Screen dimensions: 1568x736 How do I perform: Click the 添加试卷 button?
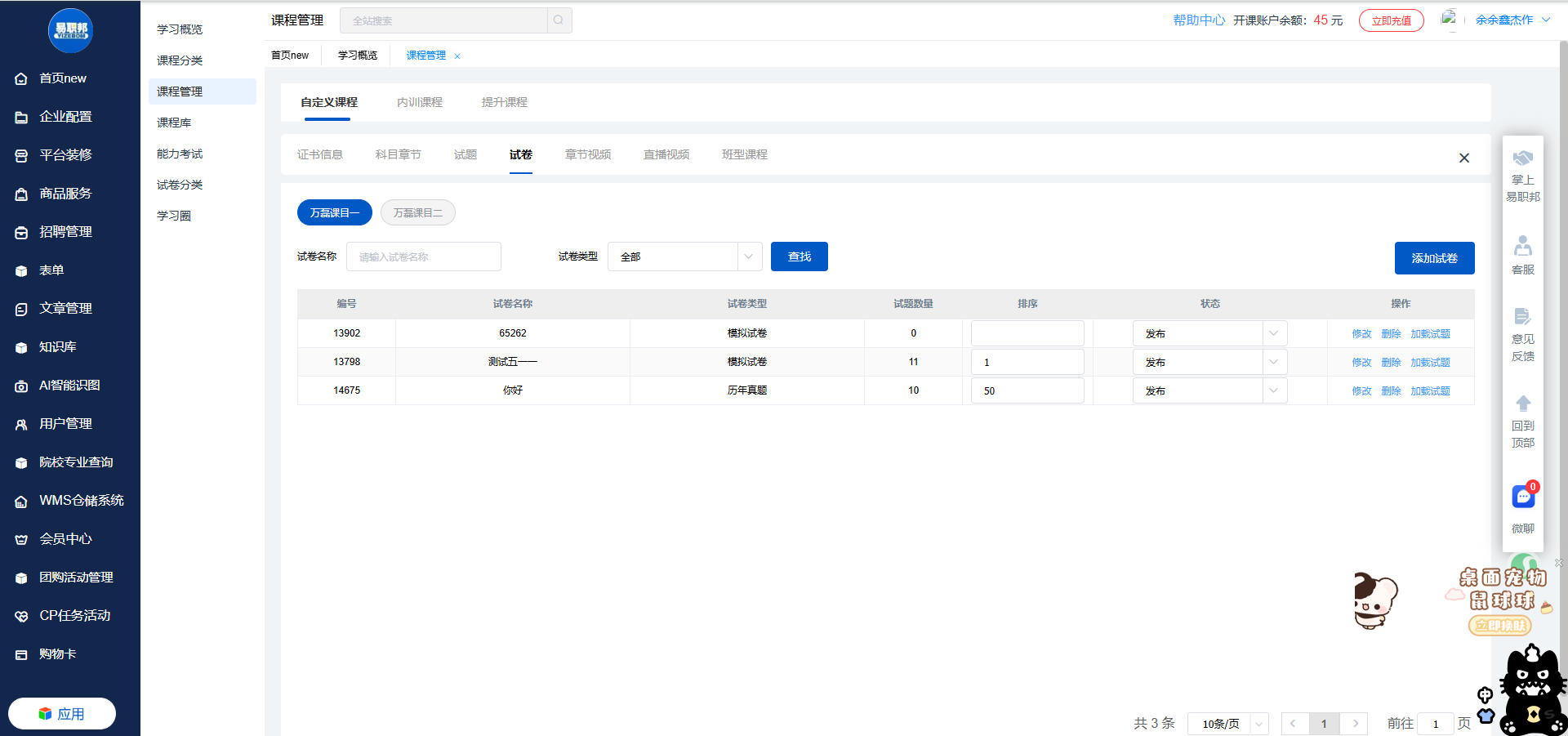1434,258
